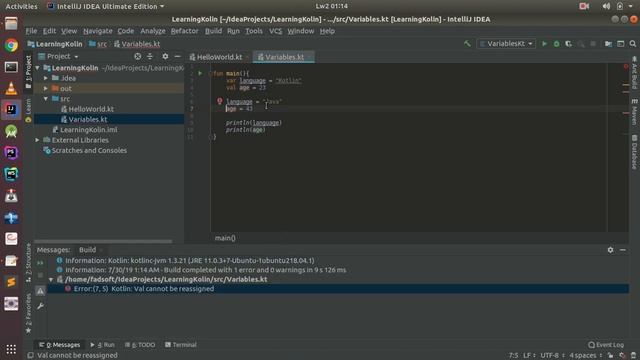Viewport: 640px width, 360px height.
Task: Launch VLC from the dock
Action: (x=11, y=88)
